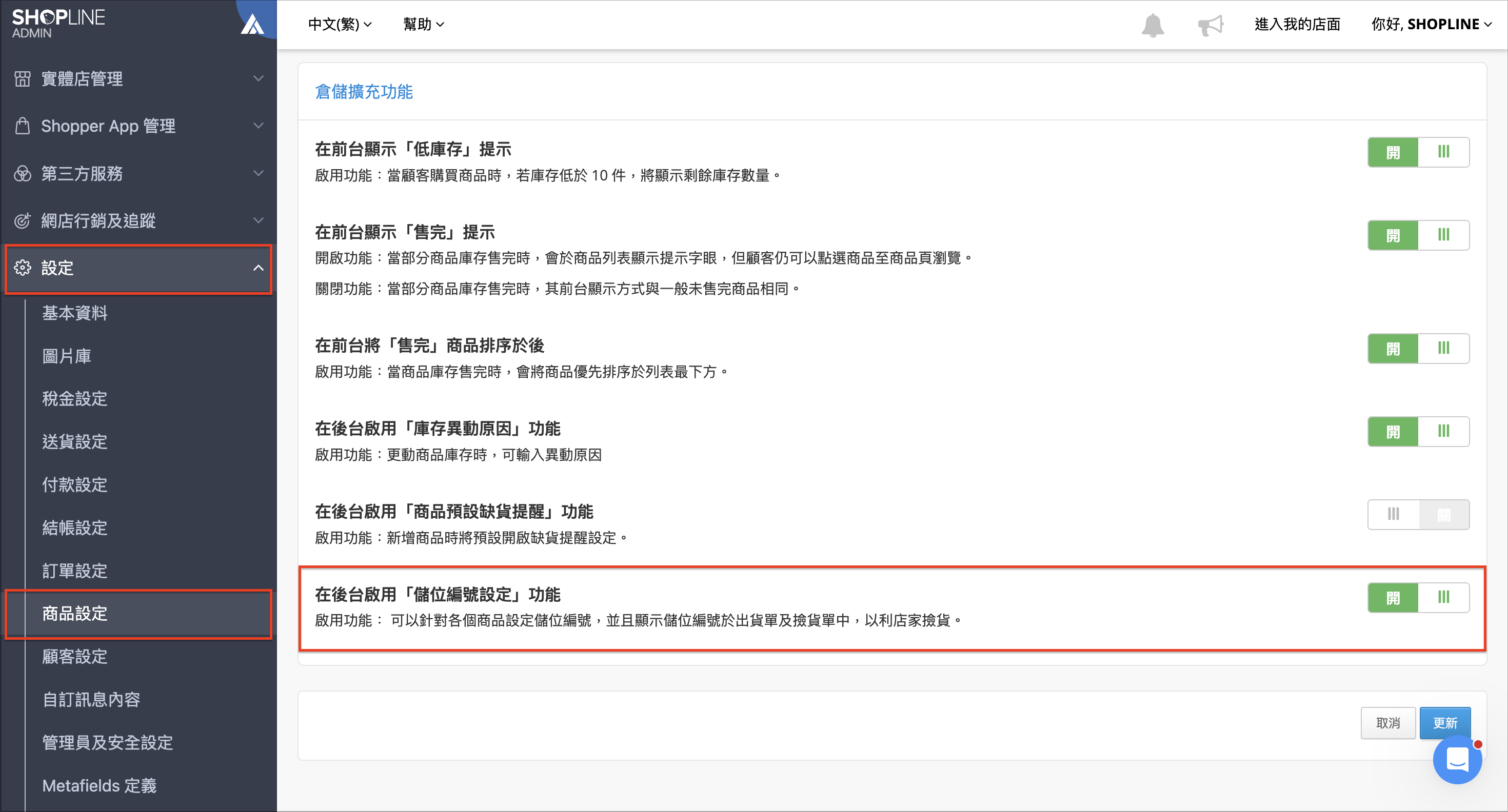Viewport: 1508px width, 812px height.
Task: Toggle 「售完」商品排序於後 switch
Action: pyautogui.click(x=1418, y=349)
